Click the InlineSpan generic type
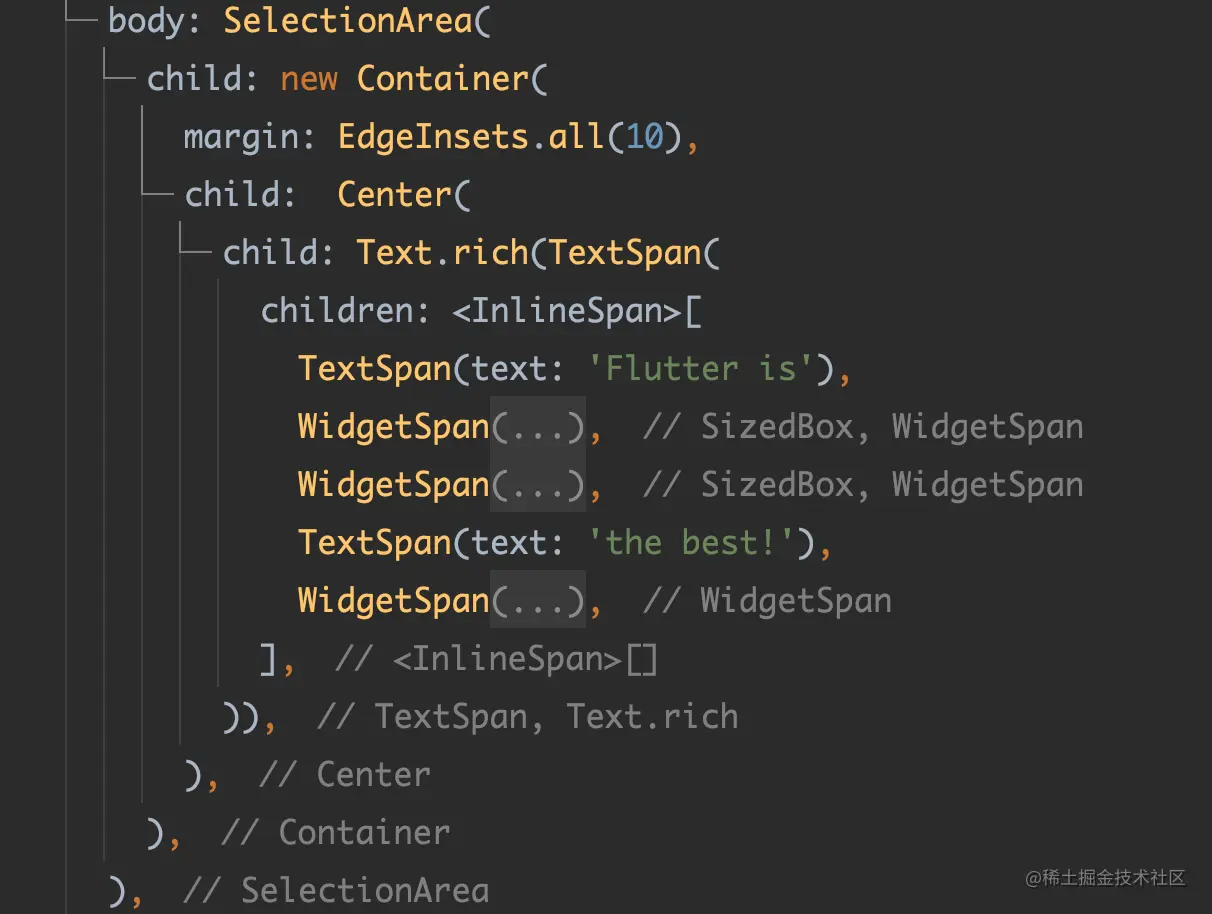The width and height of the screenshot is (1212, 914). tap(566, 310)
